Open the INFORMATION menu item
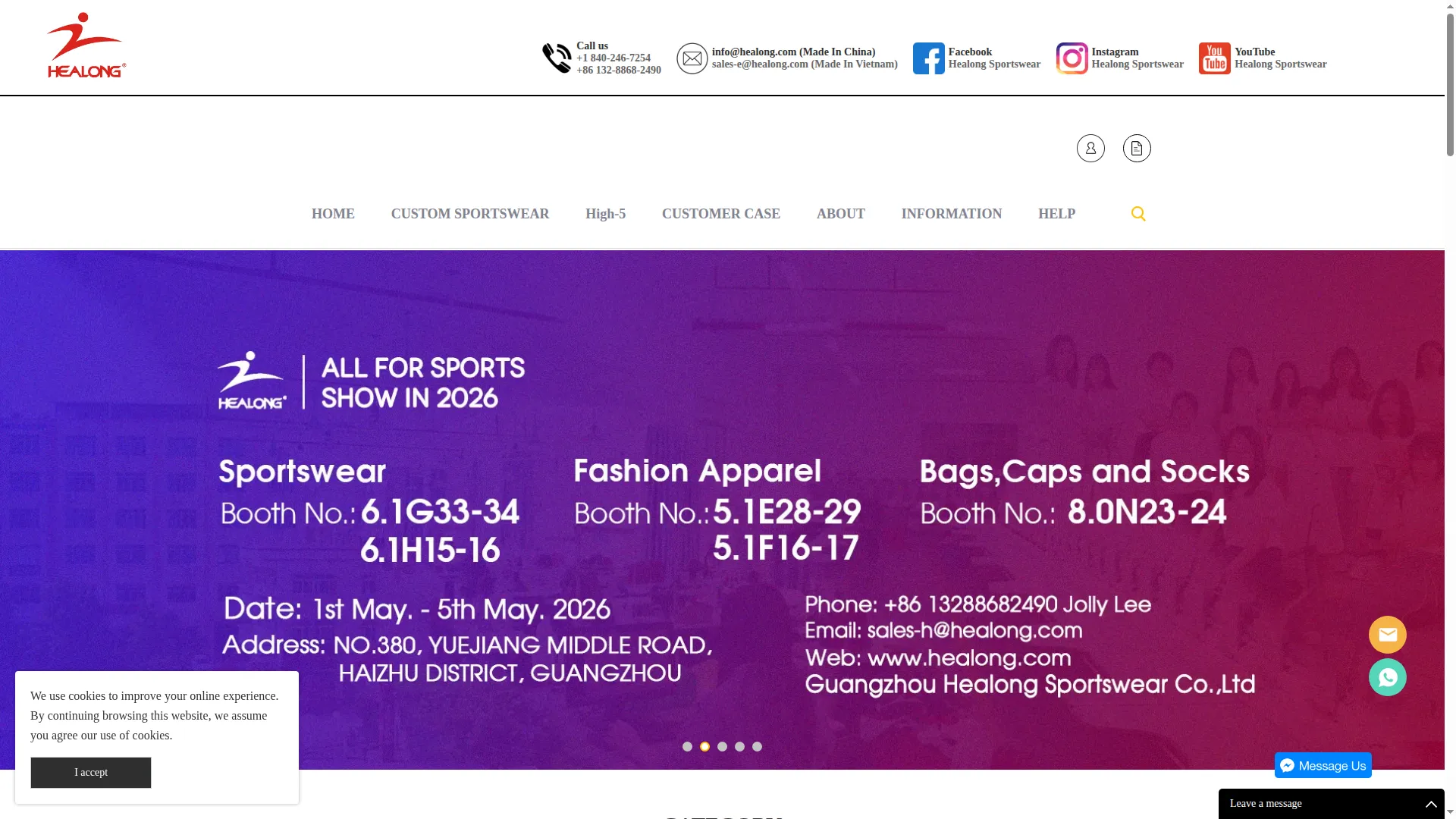 (x=952, y=214)
